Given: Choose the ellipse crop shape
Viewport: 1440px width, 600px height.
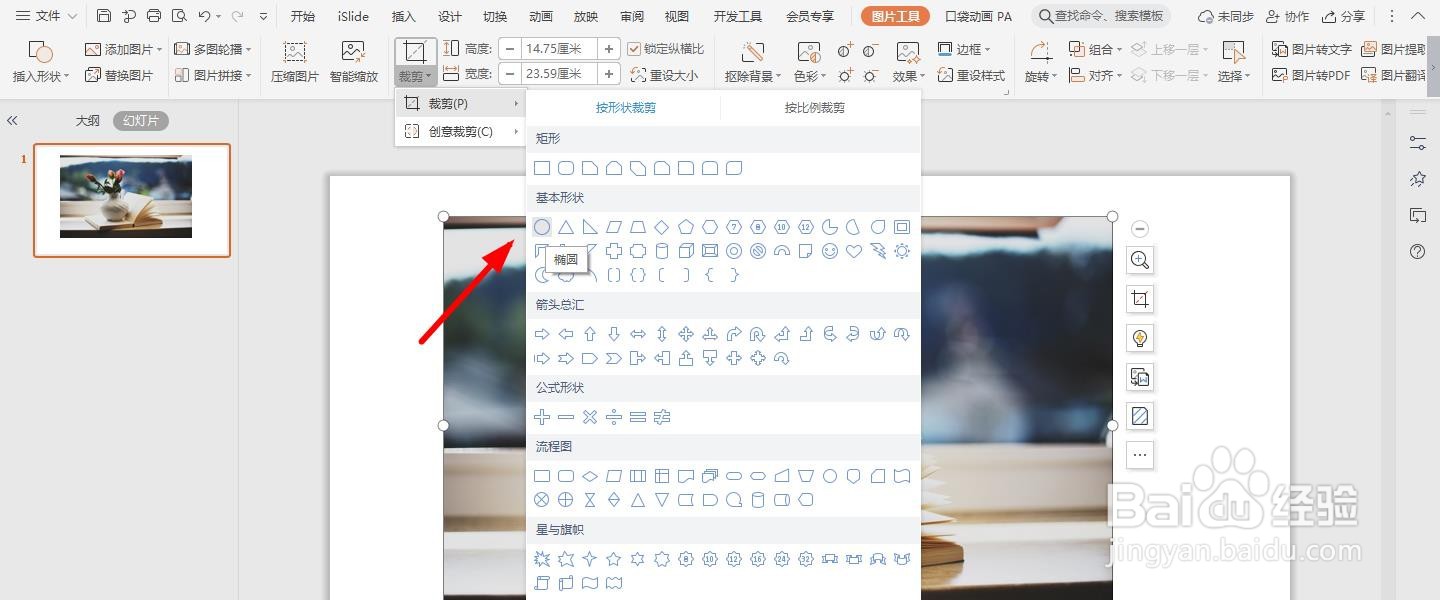Looking at the screenshot, I should pos(542,227).
